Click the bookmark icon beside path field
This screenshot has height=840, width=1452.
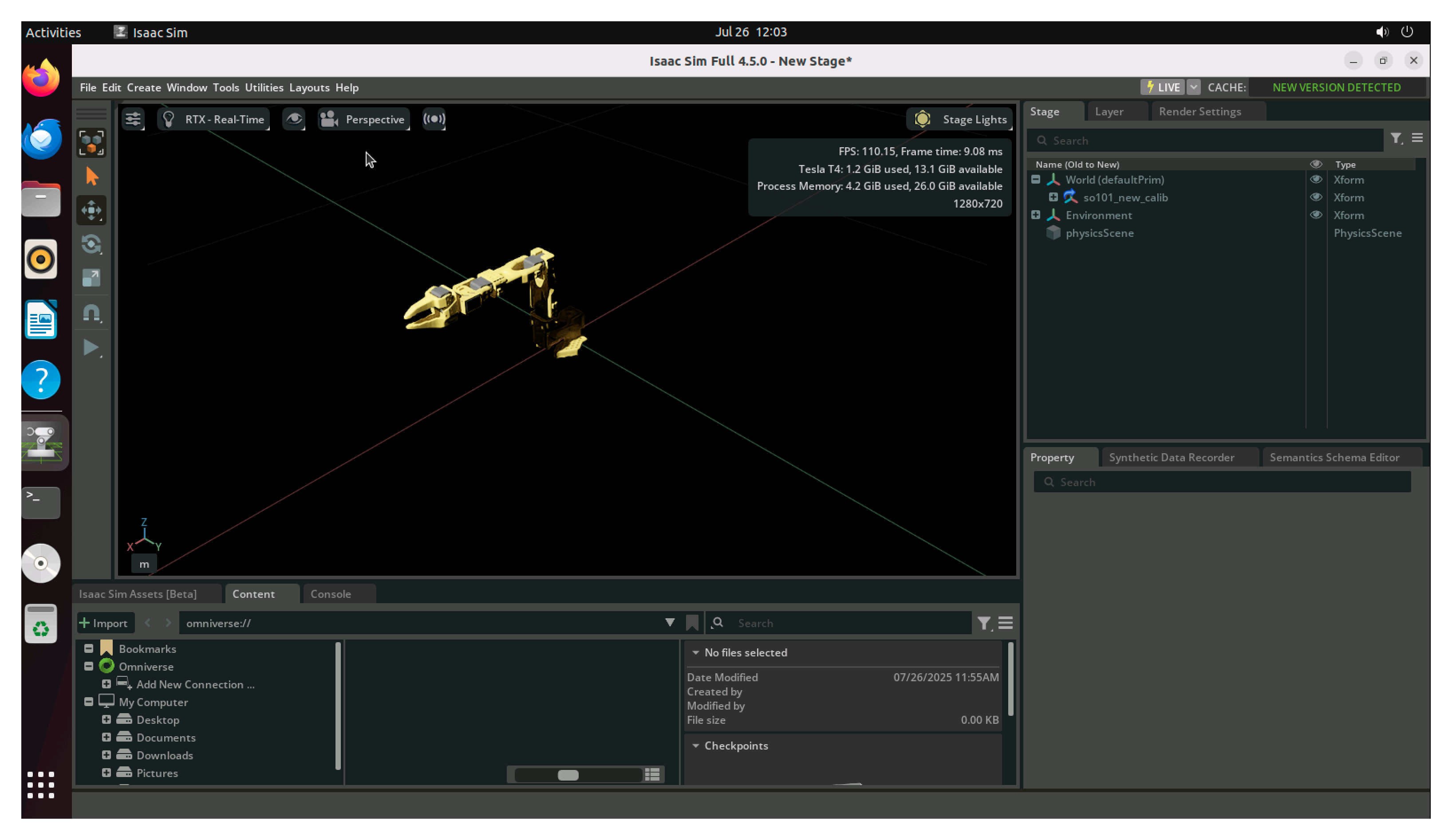[x=692, y=623]
